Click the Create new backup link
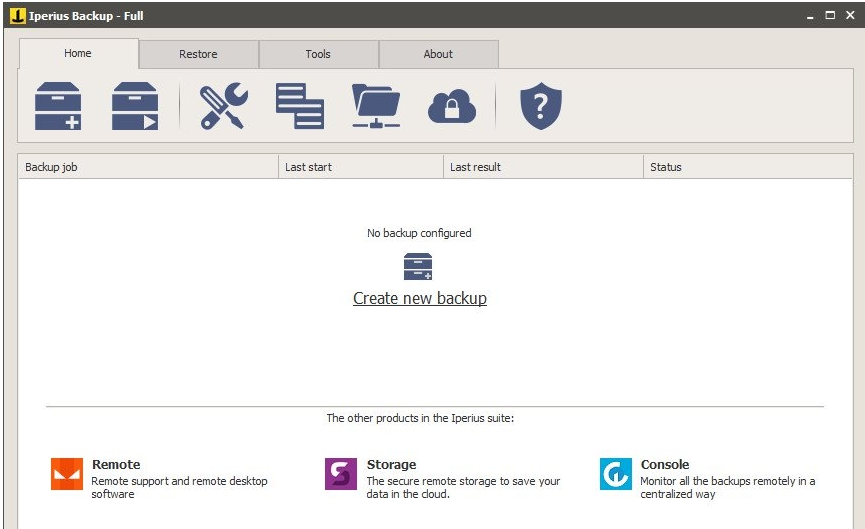The image size is (865, 529). (420, 298)
